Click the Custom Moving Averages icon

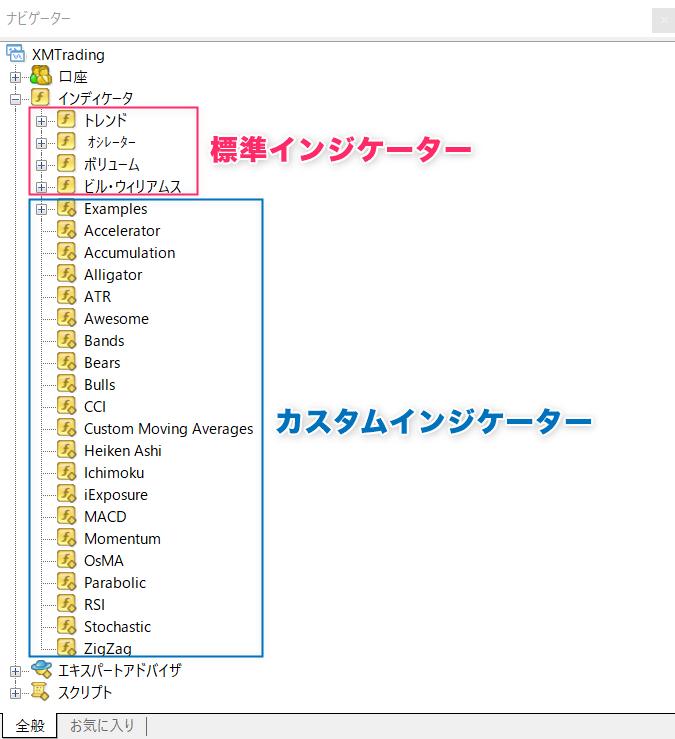[66, 428]
